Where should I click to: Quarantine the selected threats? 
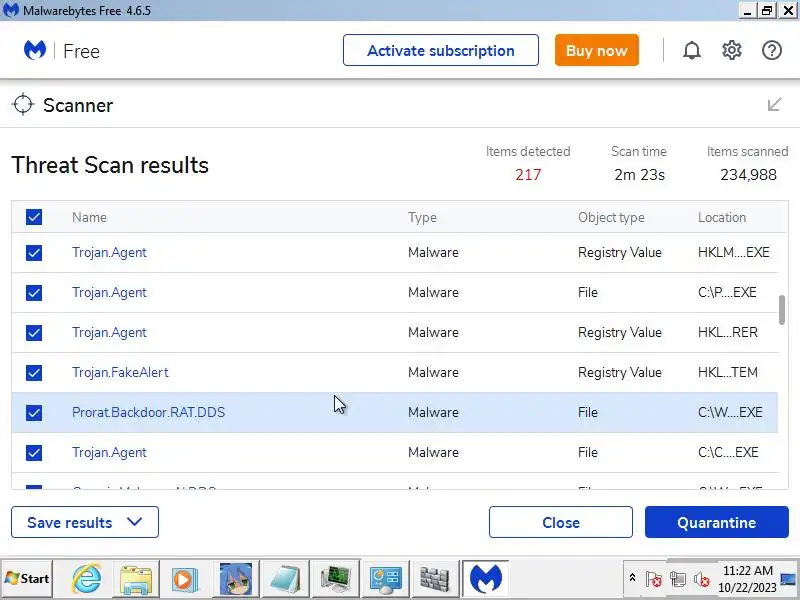click(x=717, y=522)
